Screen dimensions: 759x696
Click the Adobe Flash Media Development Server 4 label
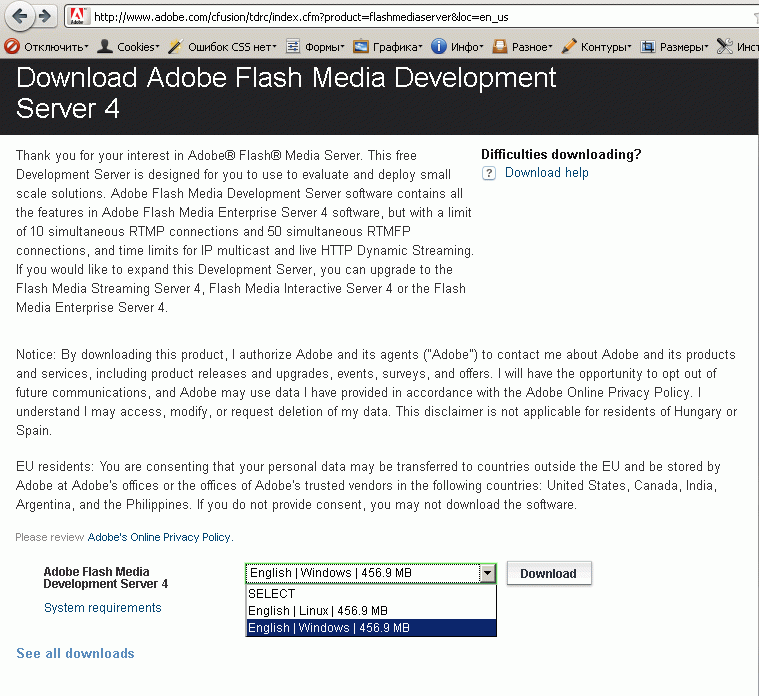(106, 578)
